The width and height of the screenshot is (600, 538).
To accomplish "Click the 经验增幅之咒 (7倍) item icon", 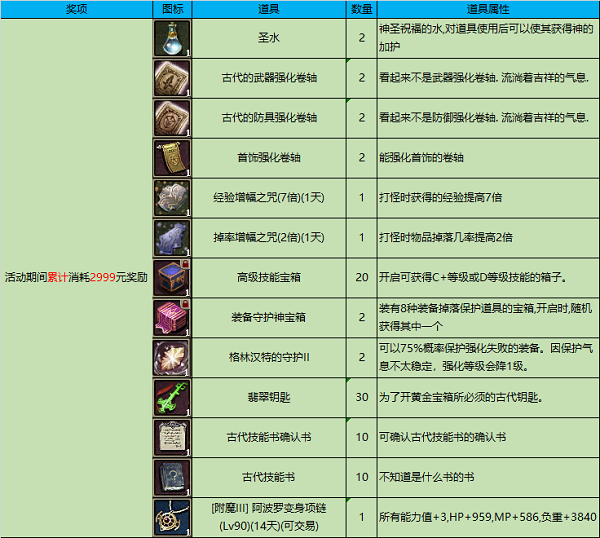I will coord(171,197).
